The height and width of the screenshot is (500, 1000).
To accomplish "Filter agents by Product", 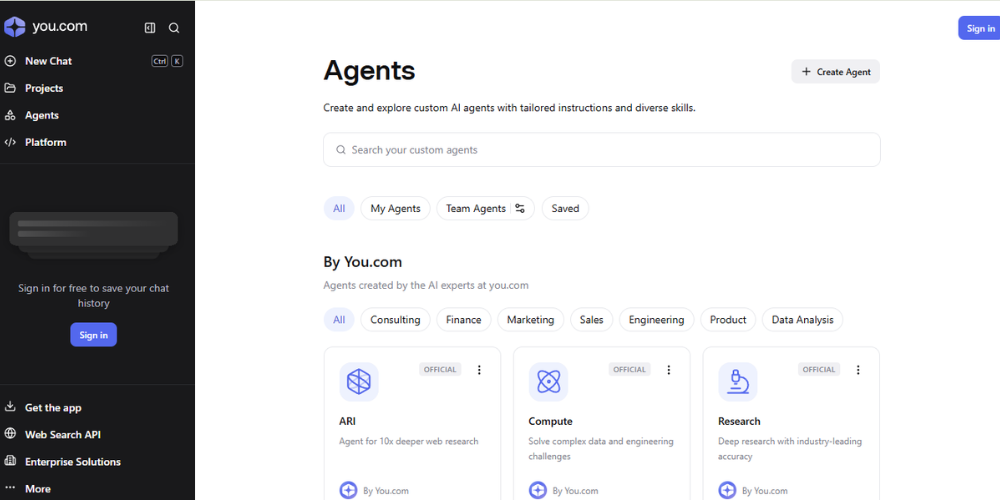I will 728,320.
